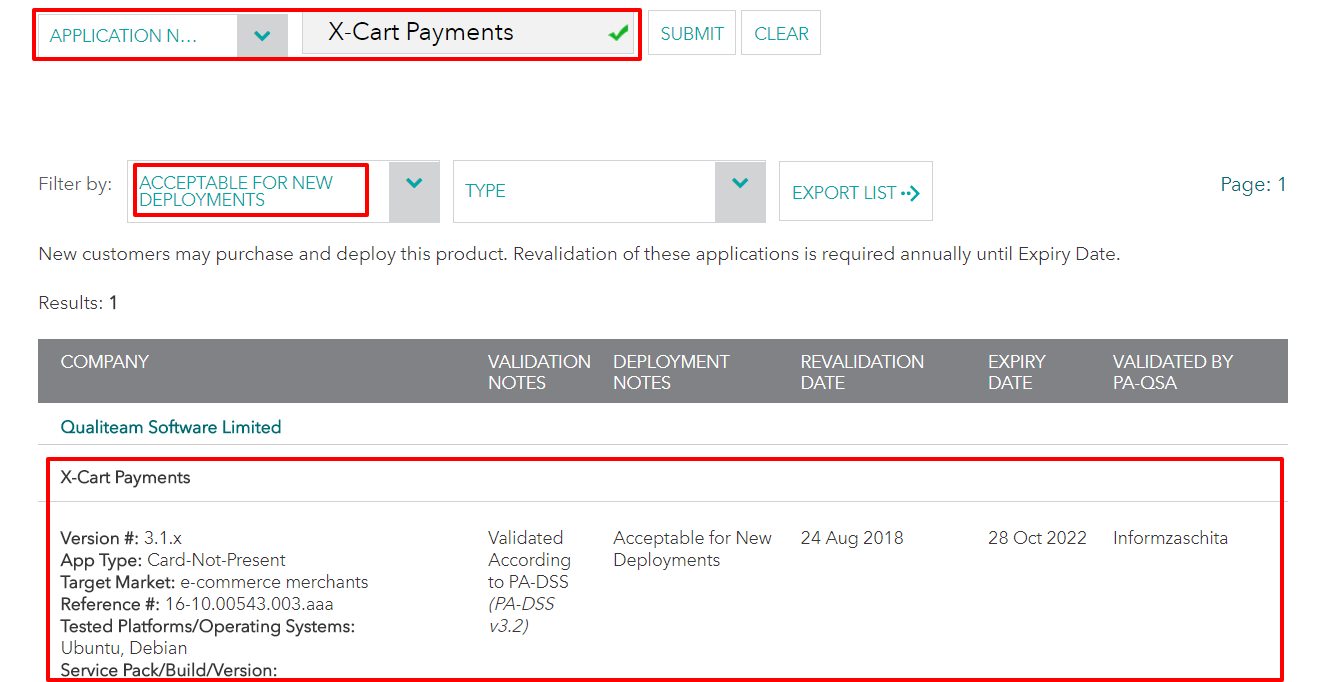This screenshot has height=682, width=1325.
Task: Select Reference # 16-10.00543.003.aaa text
Action: [197, 604]
